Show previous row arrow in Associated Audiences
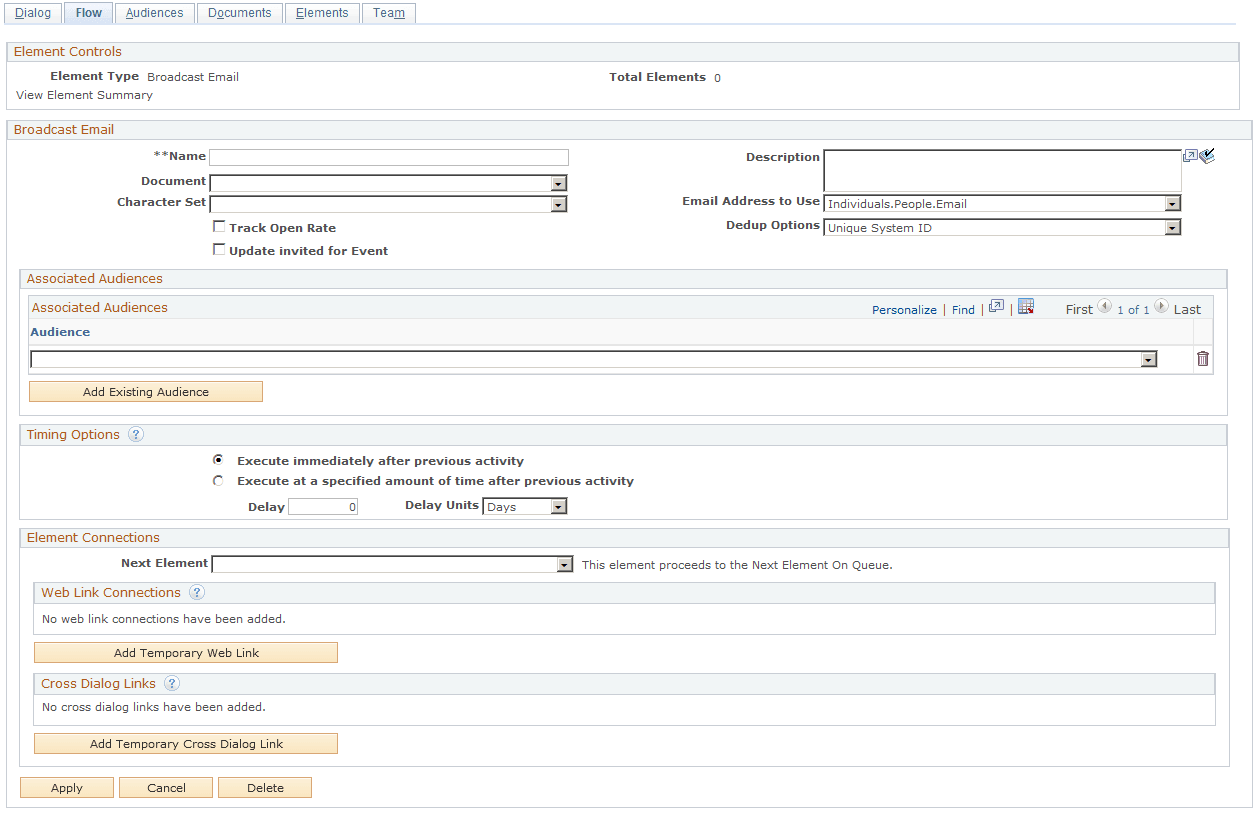 click(x=1104, y=307)
